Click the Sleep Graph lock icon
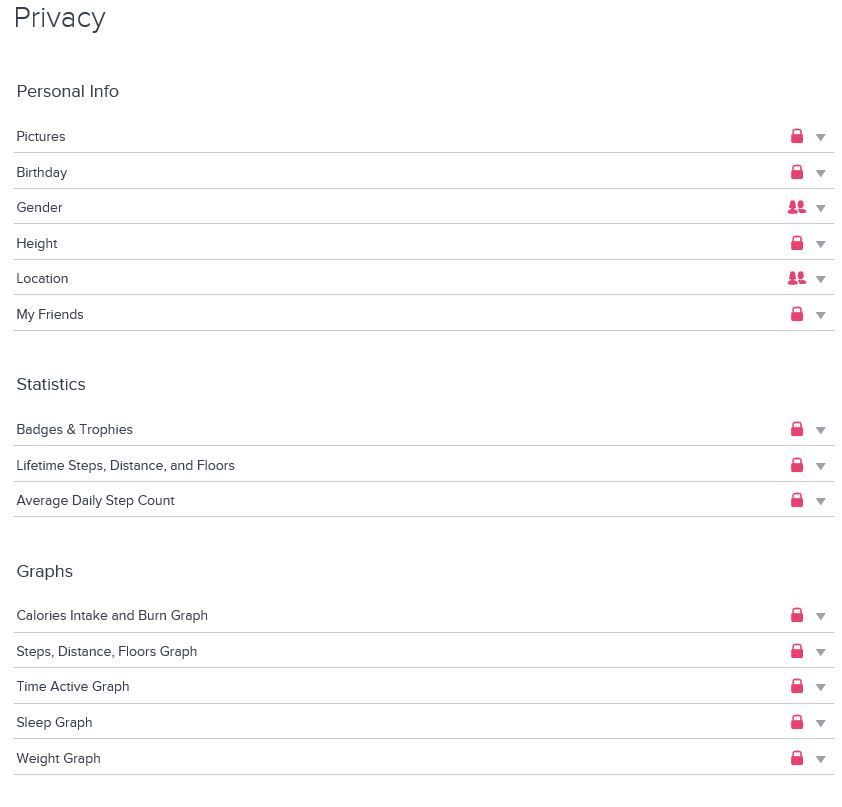This screenshot has width=842, height=807. coord(797,722)
